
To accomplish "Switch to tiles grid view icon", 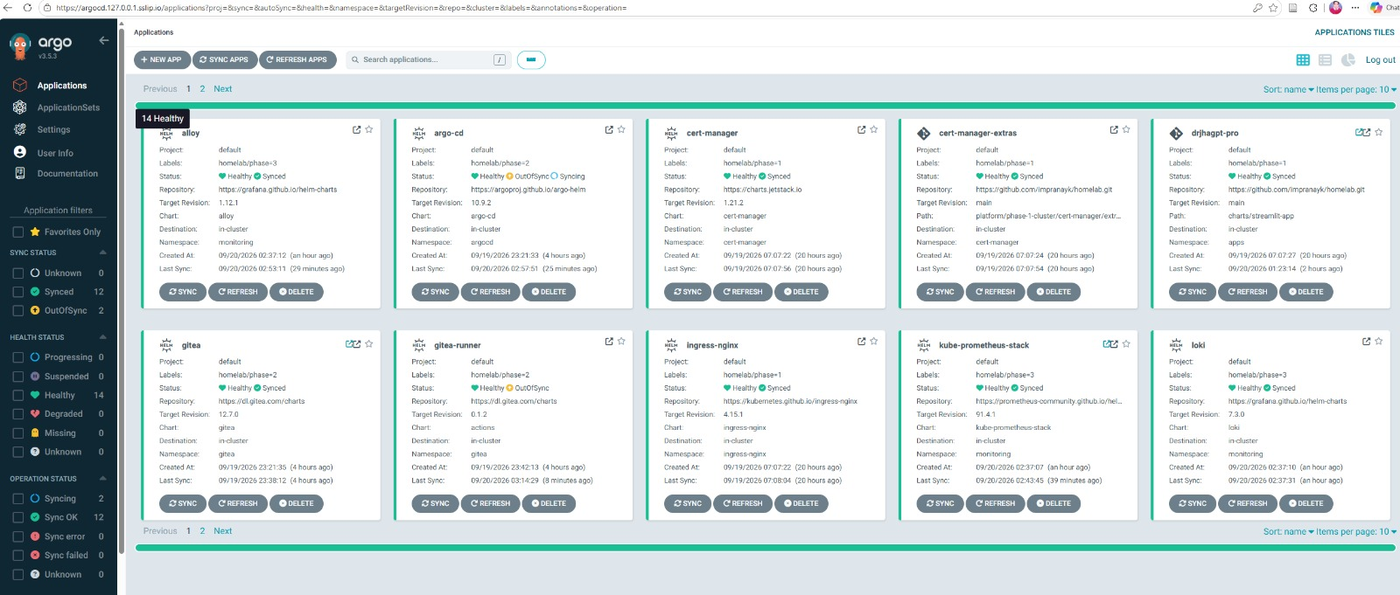I will click(1303, 60).
